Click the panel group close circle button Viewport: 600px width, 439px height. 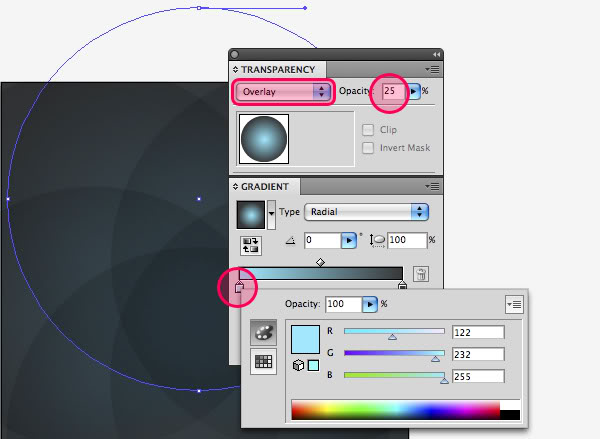pyautogui.click(x=235, y=54)
